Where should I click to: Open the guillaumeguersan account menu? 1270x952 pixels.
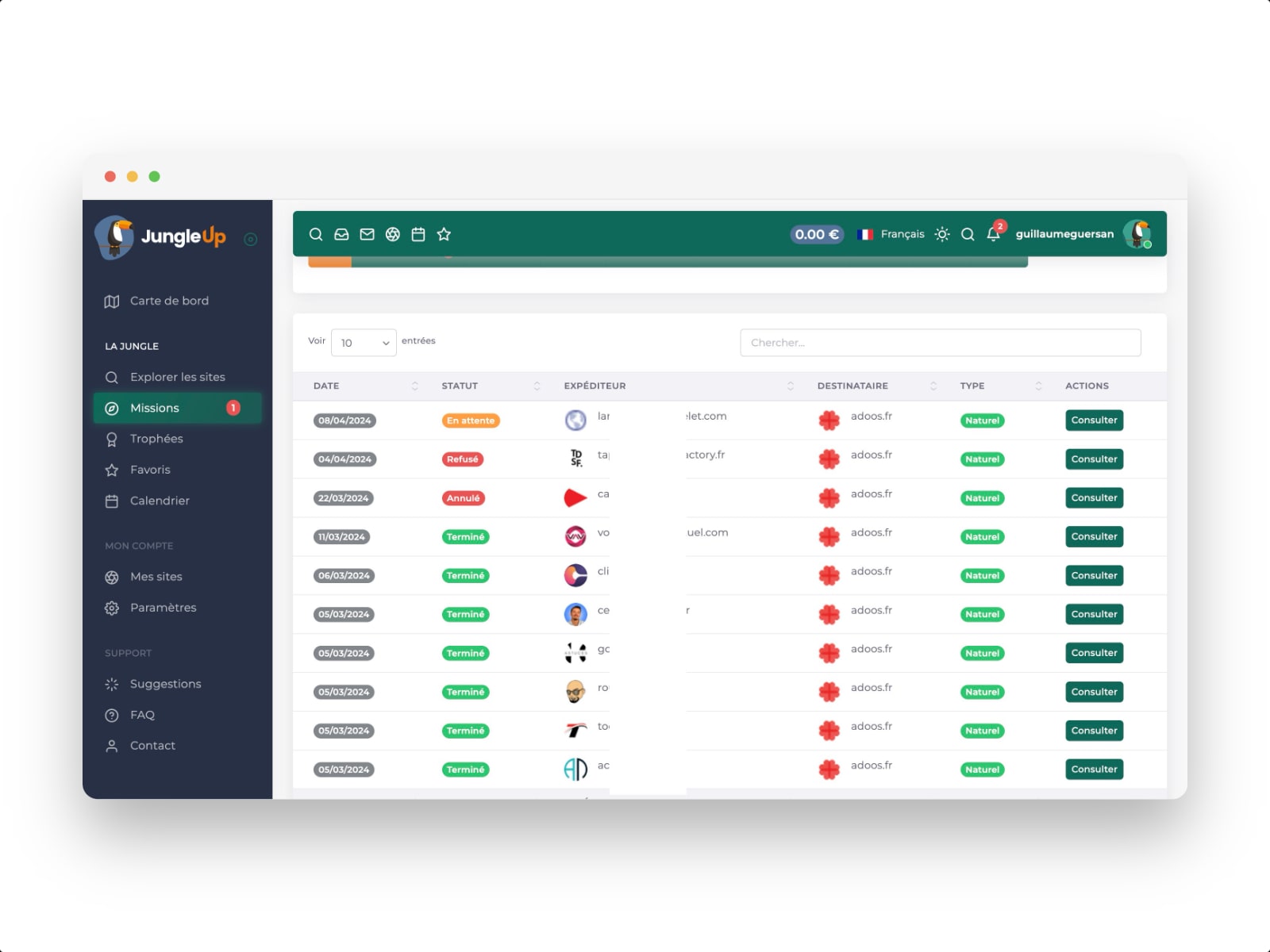tap(1064, 234)
